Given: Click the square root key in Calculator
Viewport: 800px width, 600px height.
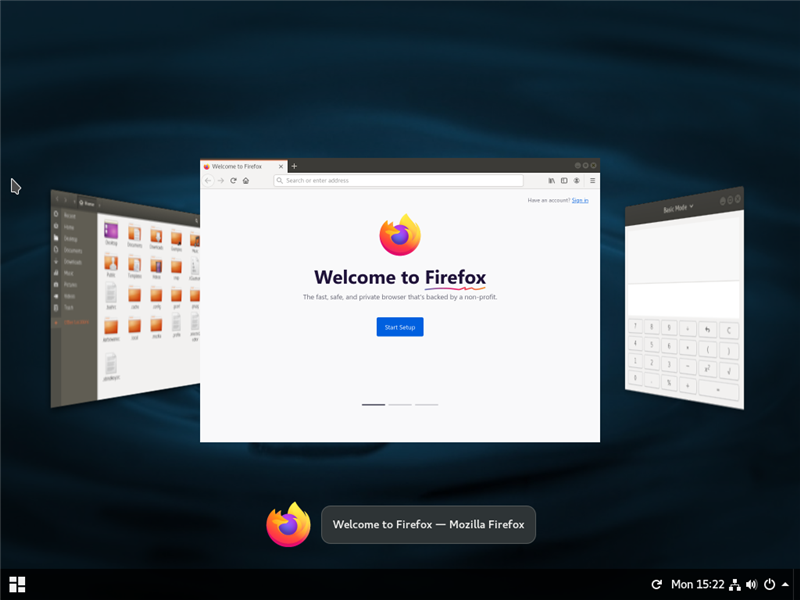Looking at the screenshot, I should pos(729,371).
